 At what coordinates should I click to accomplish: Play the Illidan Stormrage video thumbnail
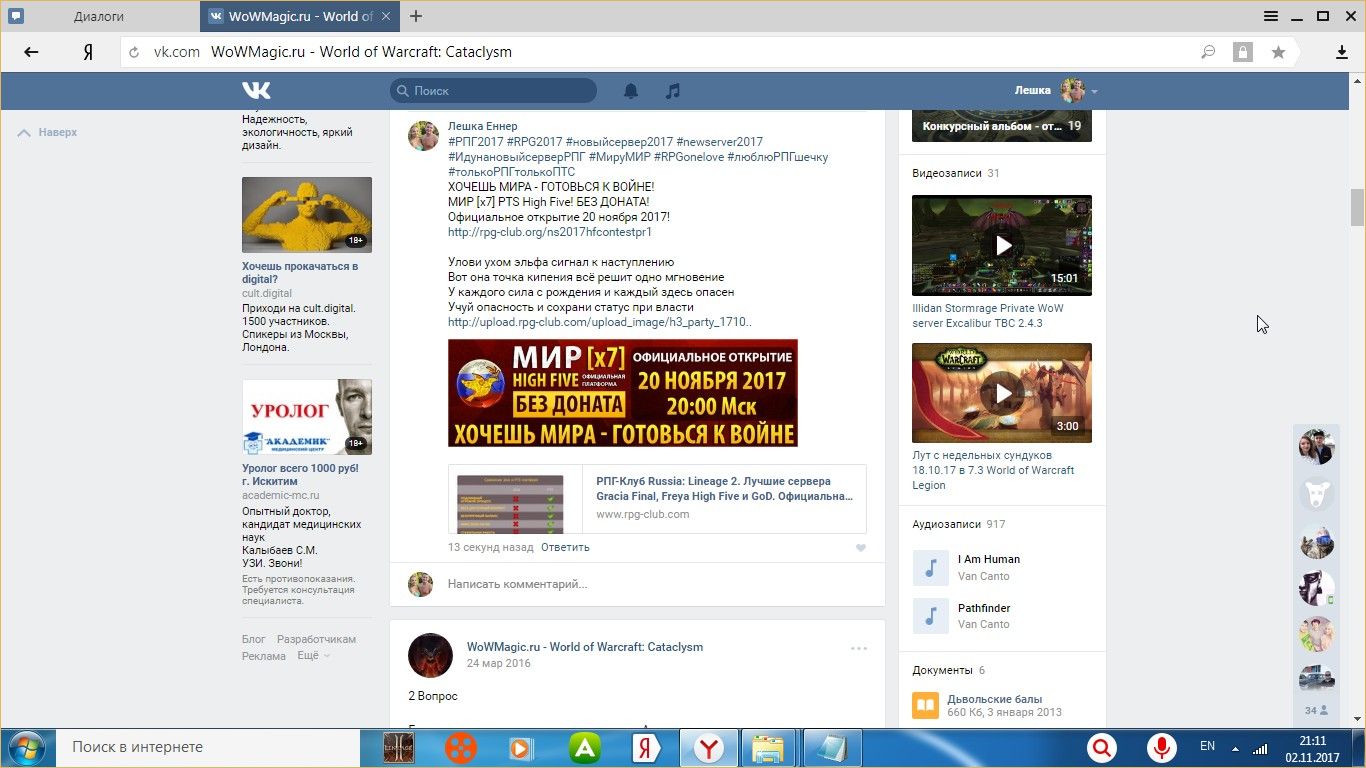(x=1002, y=245)
